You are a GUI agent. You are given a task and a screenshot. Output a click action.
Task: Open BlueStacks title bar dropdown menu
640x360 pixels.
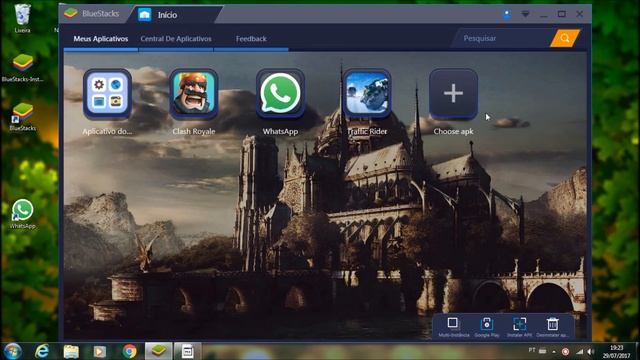click(x=525, y=14)
